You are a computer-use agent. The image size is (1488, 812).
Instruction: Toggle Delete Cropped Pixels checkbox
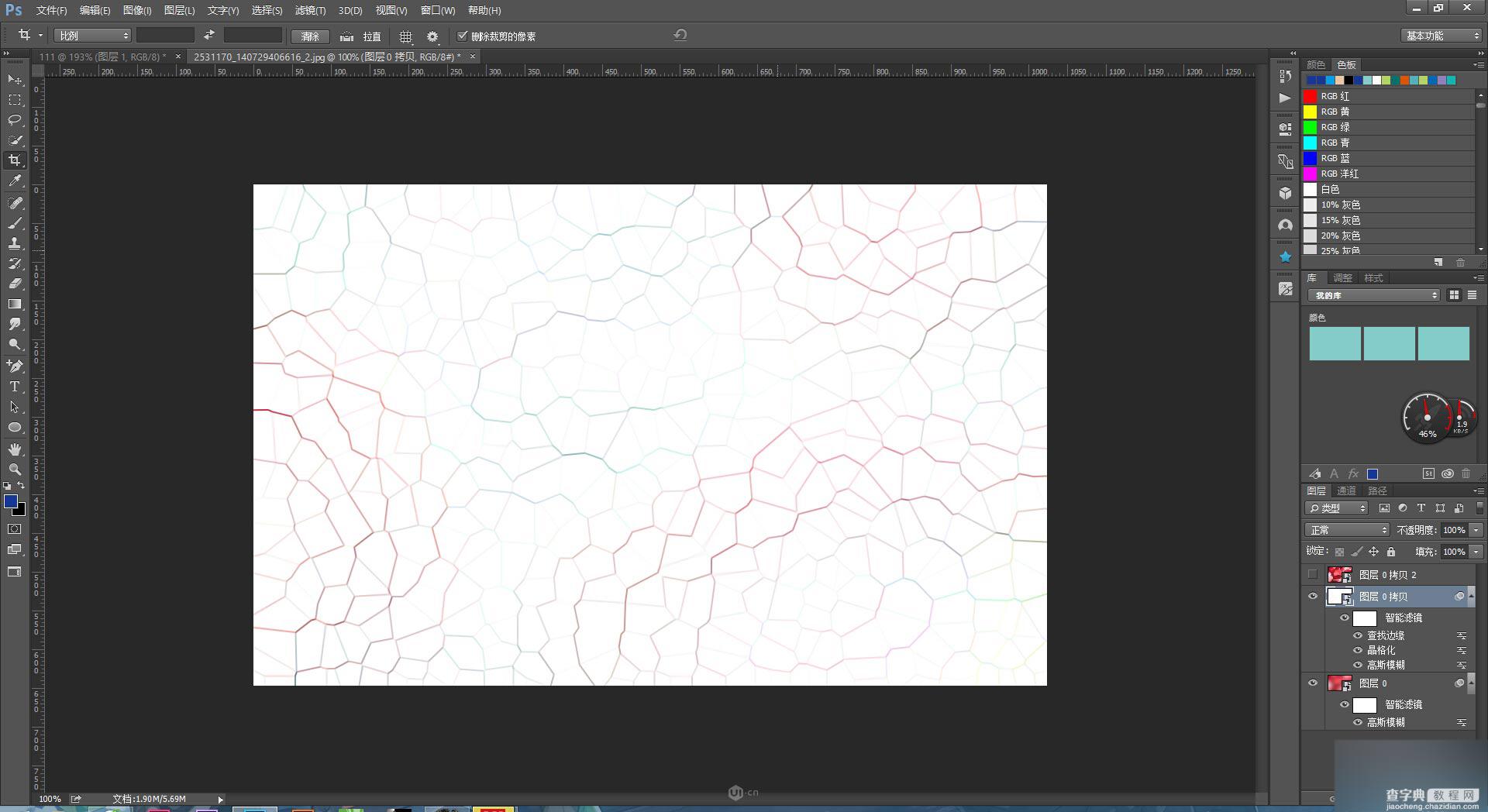[x=463, y=36]
